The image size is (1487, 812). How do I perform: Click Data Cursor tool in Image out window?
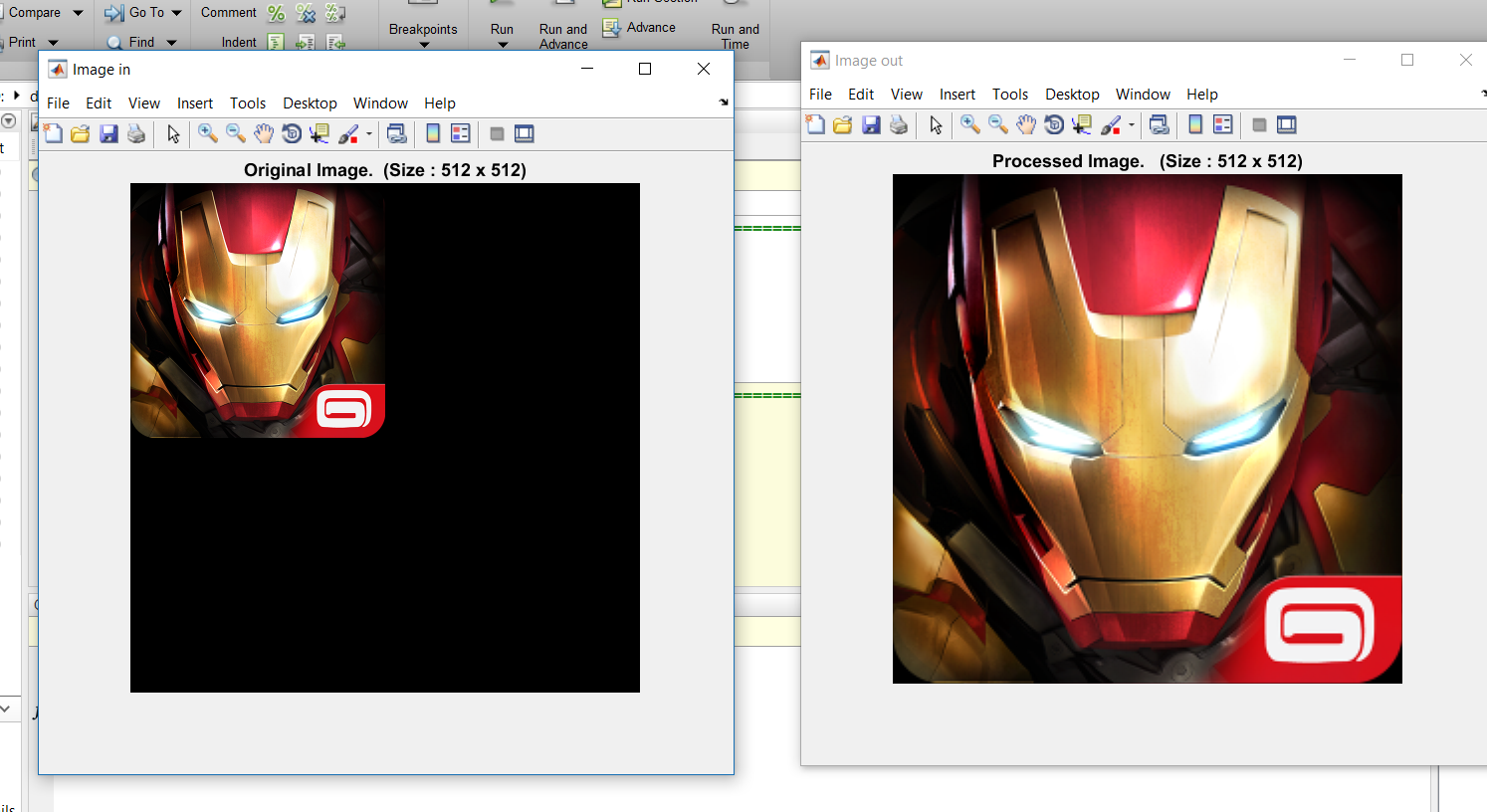pyautogui.click(x=1082, y=124)
